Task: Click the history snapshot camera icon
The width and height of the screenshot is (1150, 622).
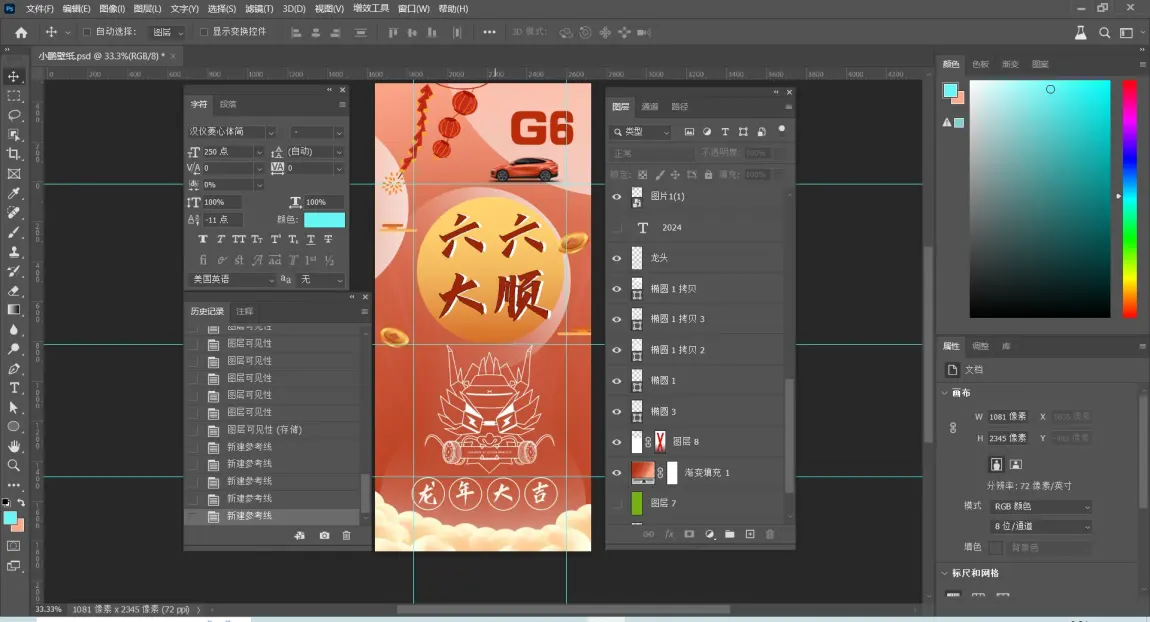Action: click(x=324, y=536)
